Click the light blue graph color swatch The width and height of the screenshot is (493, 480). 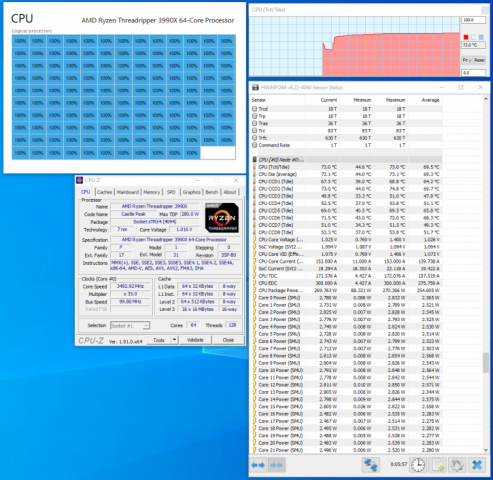pos(481,37)
